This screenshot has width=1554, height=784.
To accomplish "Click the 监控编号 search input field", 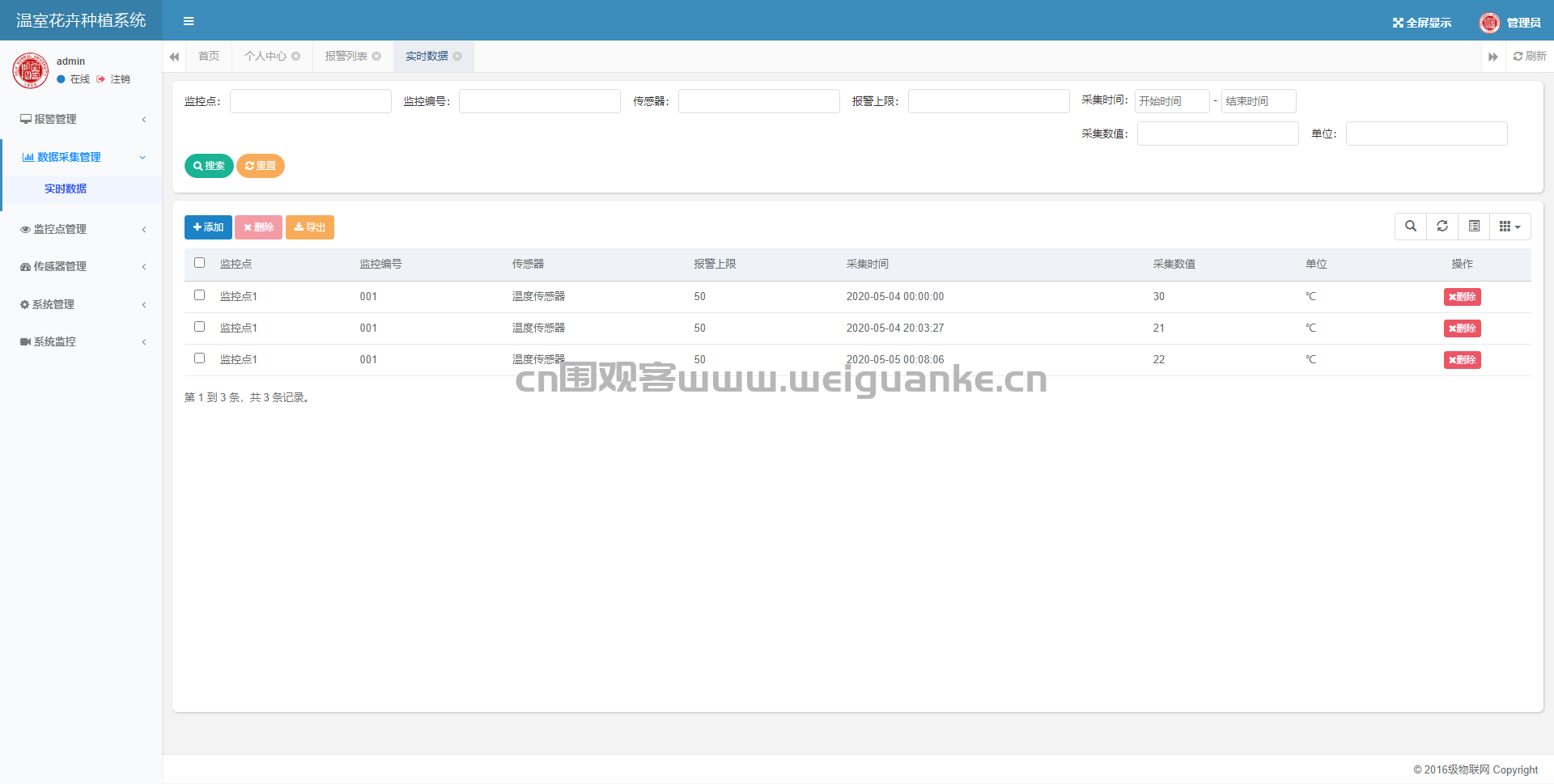I will pyautogui.click(x=540, y=101).
